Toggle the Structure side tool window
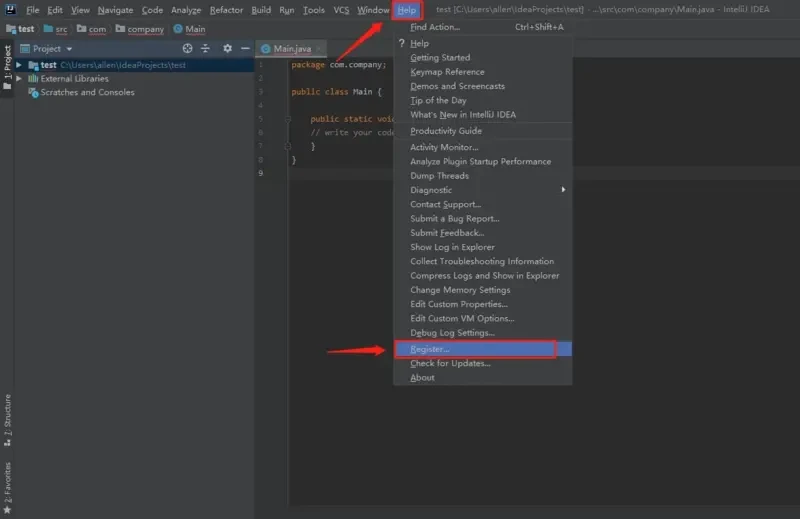The height and width of the screenshot is (519, 800). (x=7, y=418)
